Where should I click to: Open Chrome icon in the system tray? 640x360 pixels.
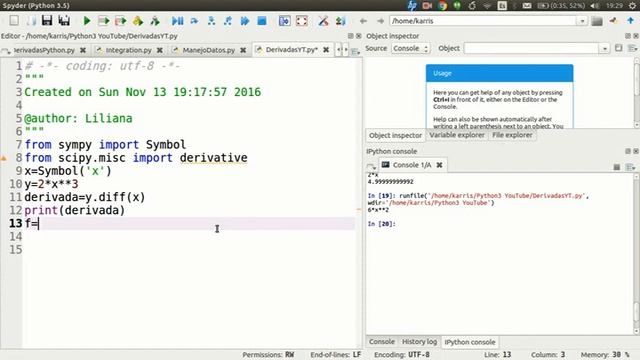click(442, 6)
